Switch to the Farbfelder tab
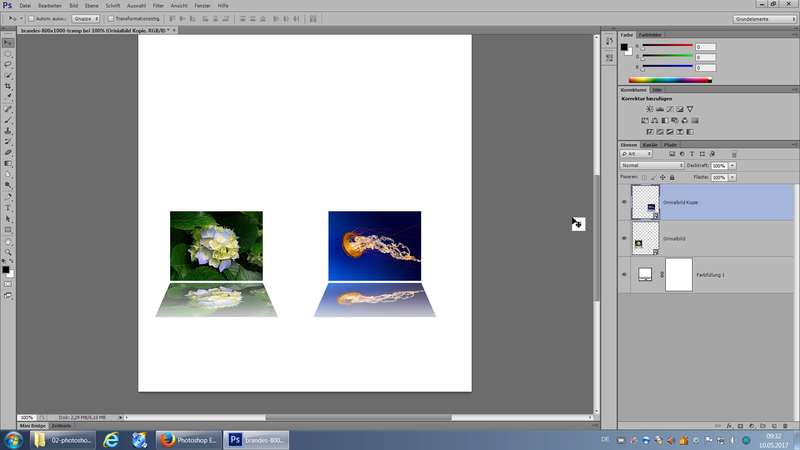The height and width of the screenshot is (450, 800). pos(650,35)
